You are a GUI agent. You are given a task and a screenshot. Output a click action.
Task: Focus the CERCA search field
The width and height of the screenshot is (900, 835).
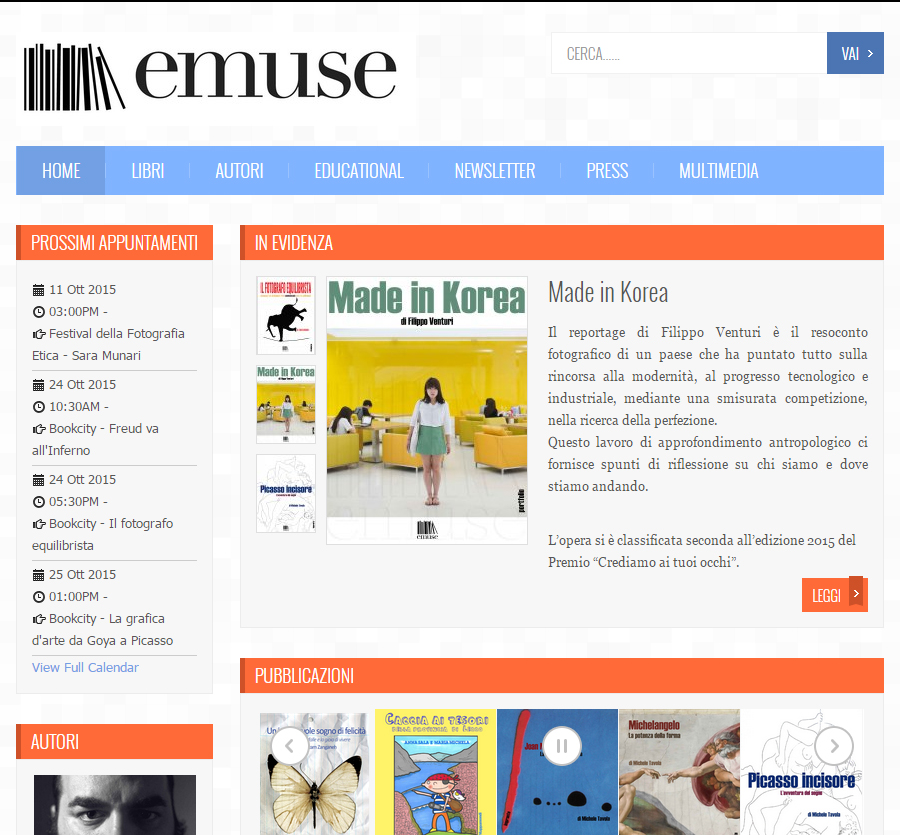[688, 54]
